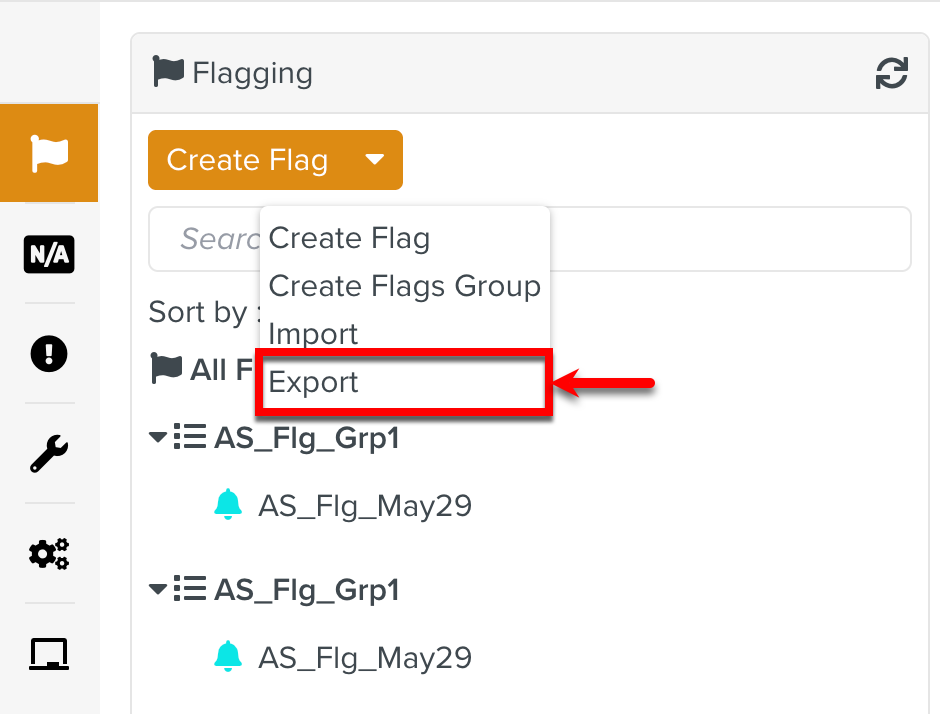Choose Create Flag from the dropdown menu

(x=349, y=238)
